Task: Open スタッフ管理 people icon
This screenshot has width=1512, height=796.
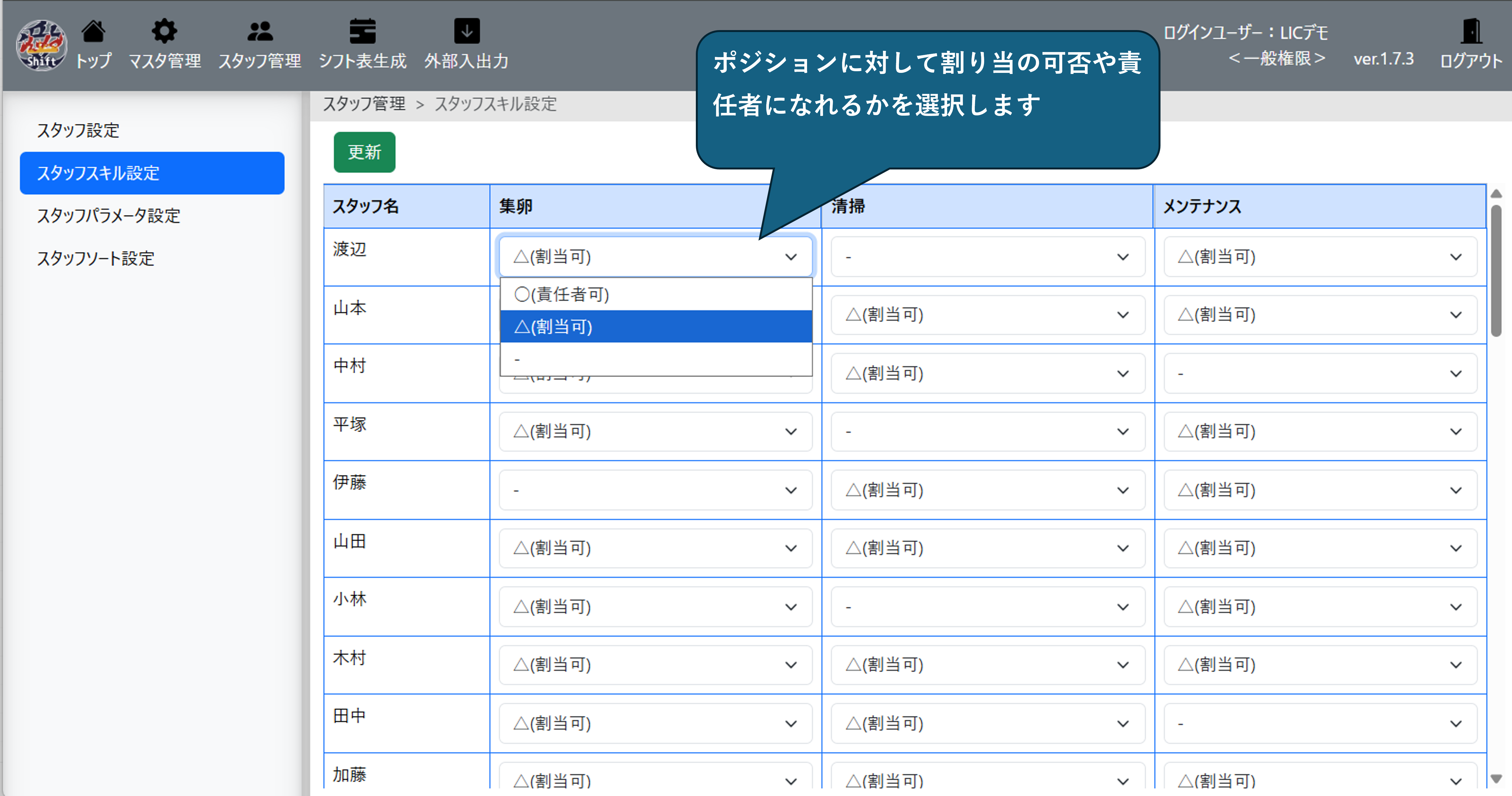Action: [259, 31]
